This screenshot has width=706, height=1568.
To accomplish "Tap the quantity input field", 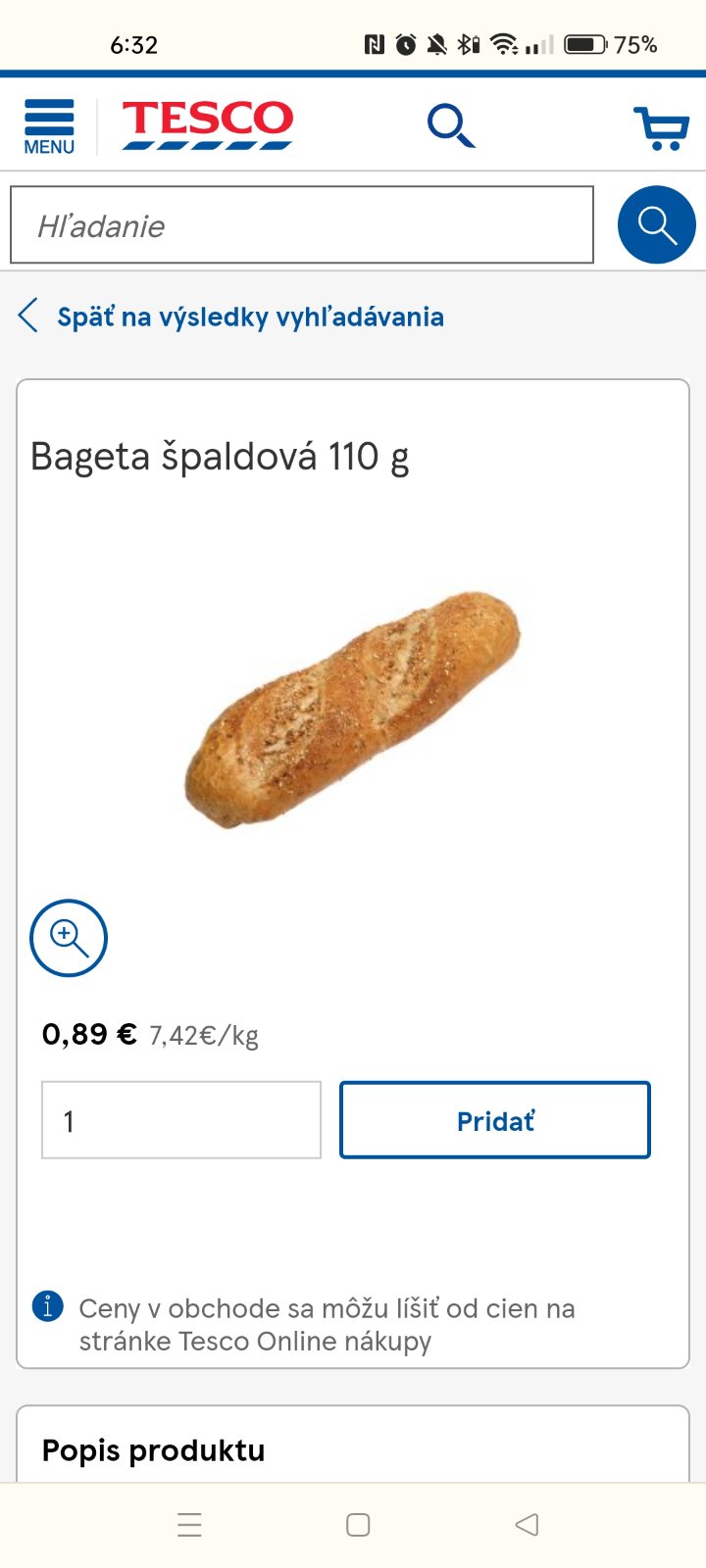I will [181, 1120].
